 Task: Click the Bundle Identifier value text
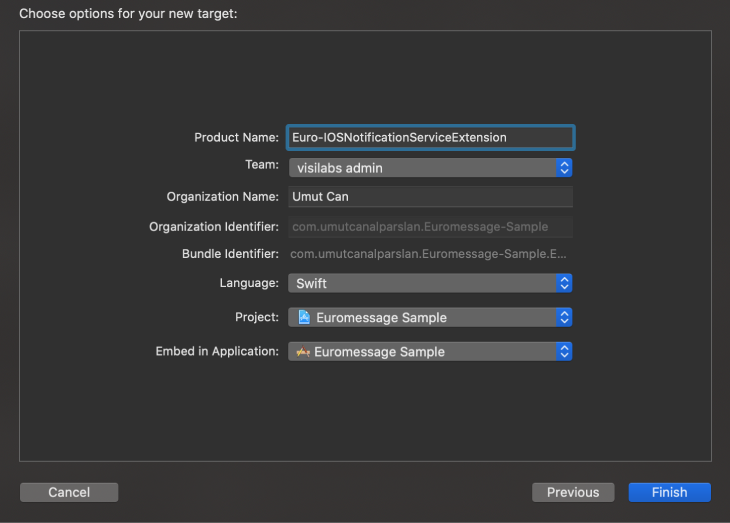(x=428, y=254)
